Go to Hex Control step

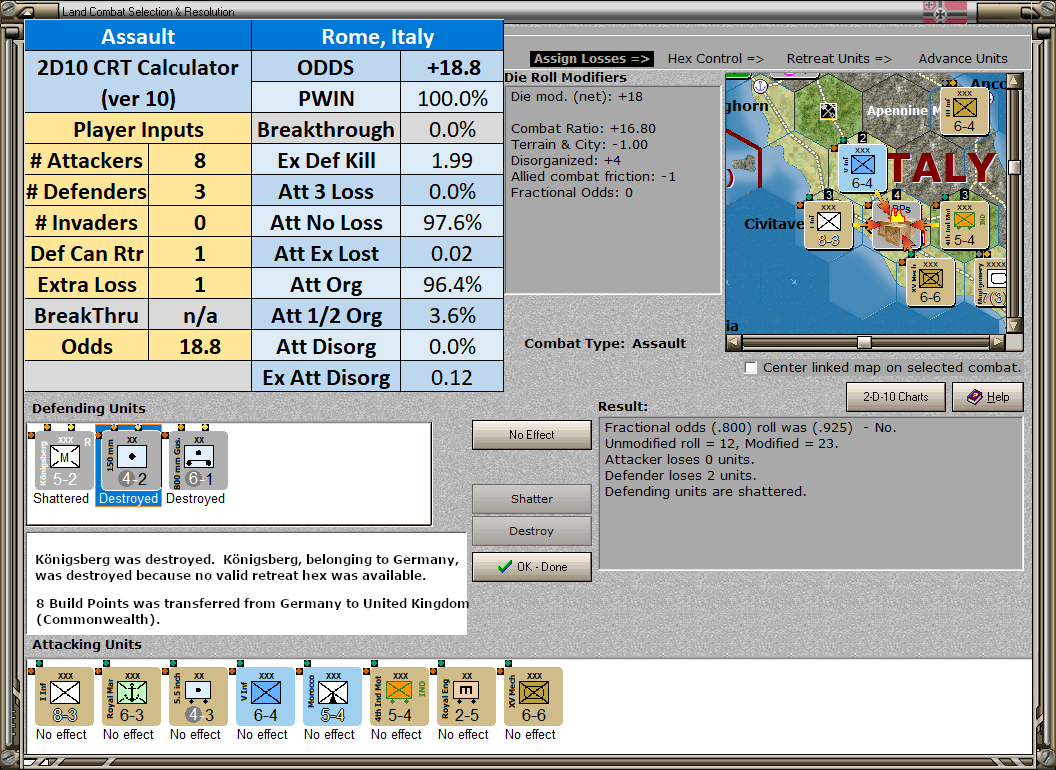[715, 59]
